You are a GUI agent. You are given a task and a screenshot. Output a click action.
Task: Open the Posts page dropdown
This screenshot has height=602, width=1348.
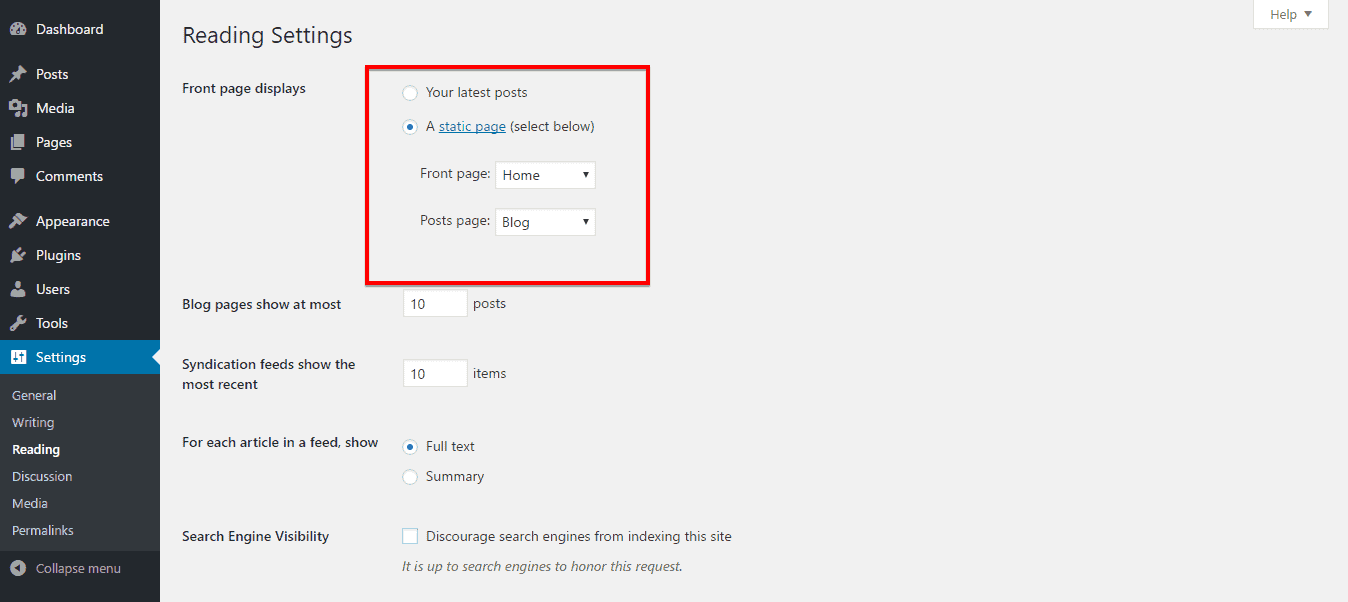click(x=545, y=222)
